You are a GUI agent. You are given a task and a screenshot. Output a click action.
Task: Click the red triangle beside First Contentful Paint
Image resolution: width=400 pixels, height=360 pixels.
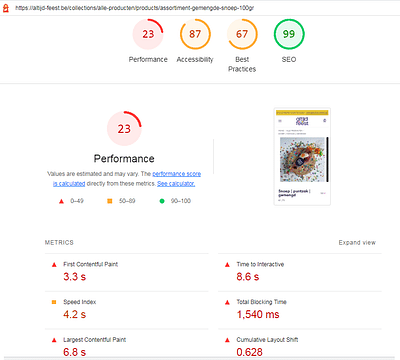pos(54,265)
